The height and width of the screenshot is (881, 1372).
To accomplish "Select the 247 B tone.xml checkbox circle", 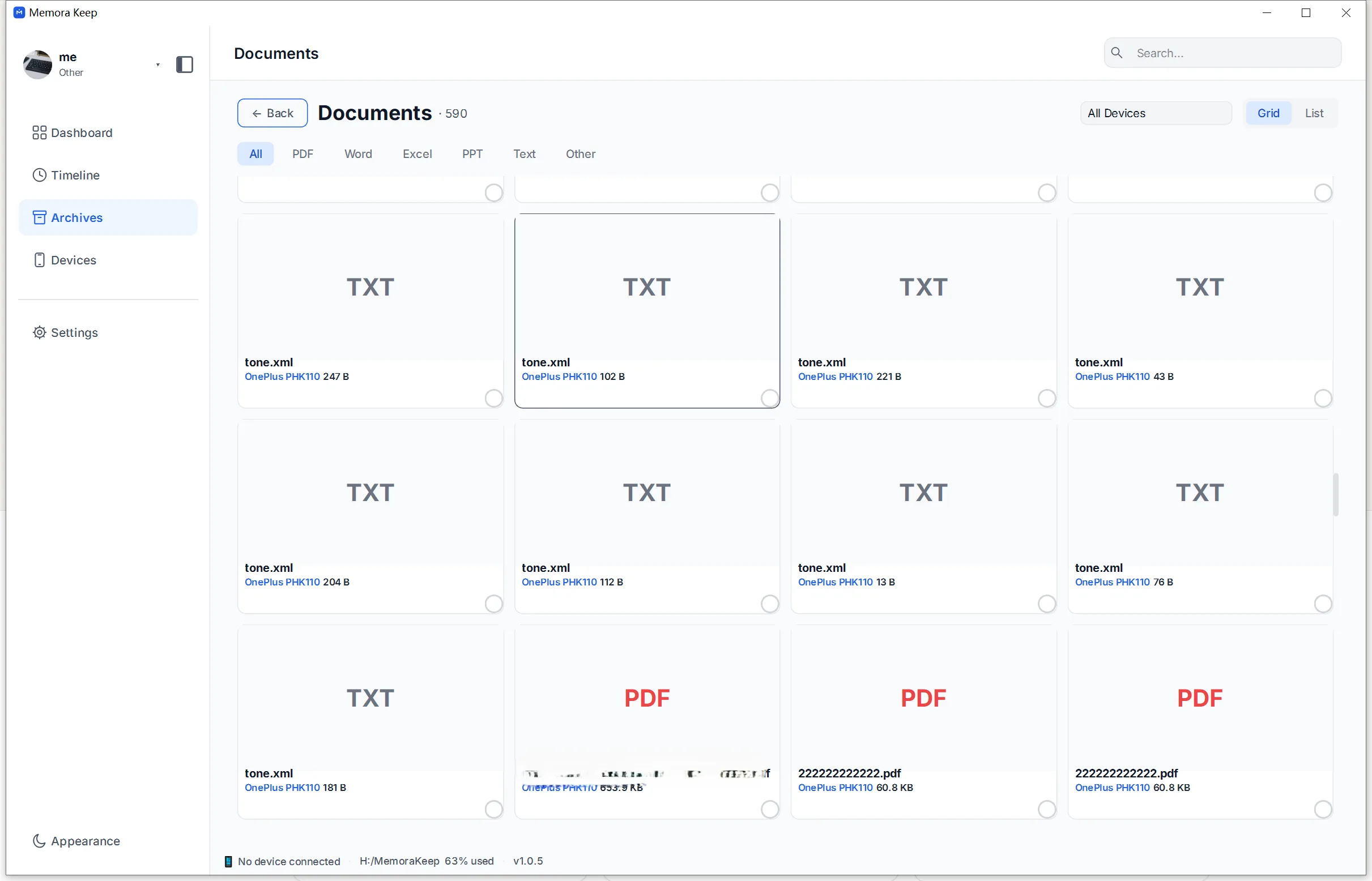I will 493,397.
